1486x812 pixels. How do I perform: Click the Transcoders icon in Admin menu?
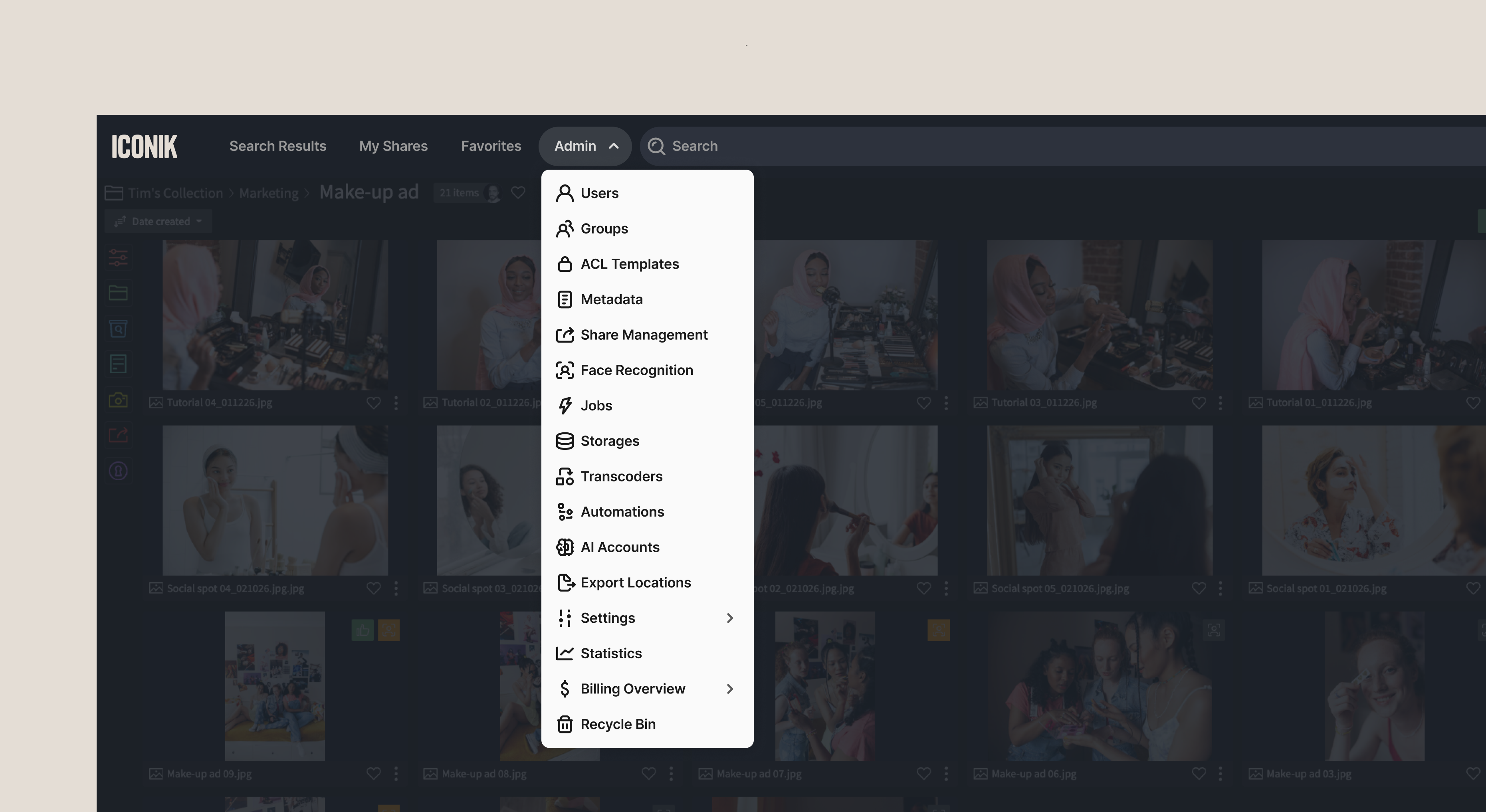pos(564,476)
